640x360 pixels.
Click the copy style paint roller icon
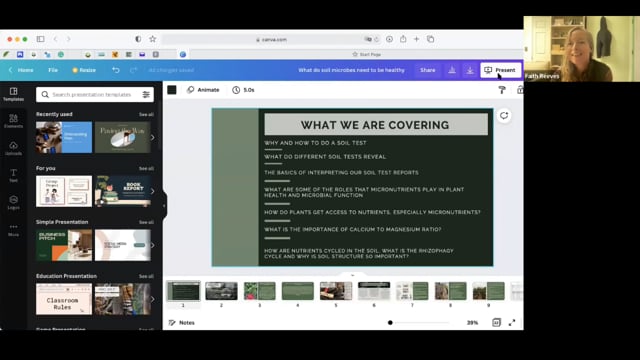[x=502, y=90]
